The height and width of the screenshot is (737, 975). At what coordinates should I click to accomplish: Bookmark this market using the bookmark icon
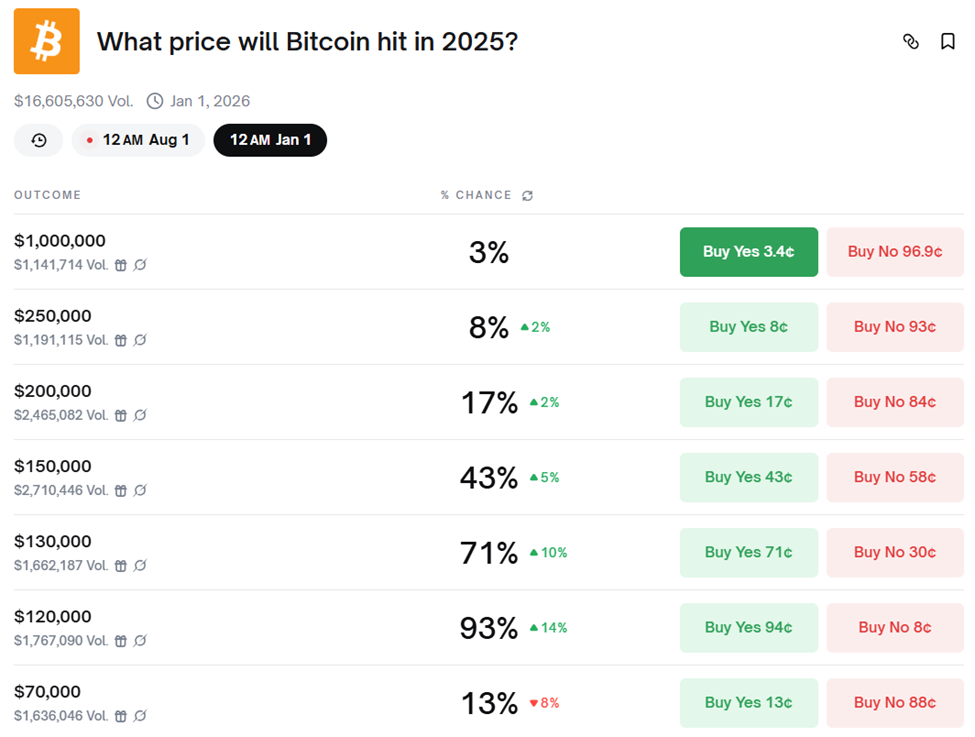click(x=948, y=42)
